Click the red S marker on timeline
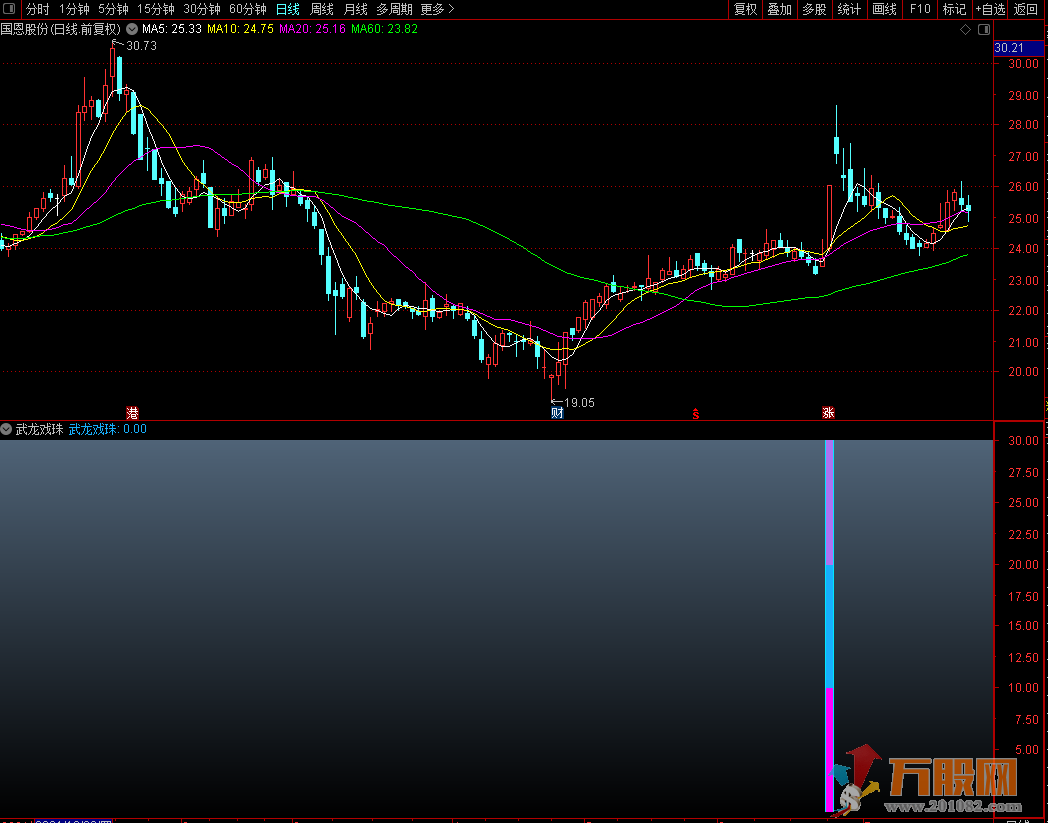Viewport: 1048px width, 823px height. pyautogui.click(x=695, y=414)
